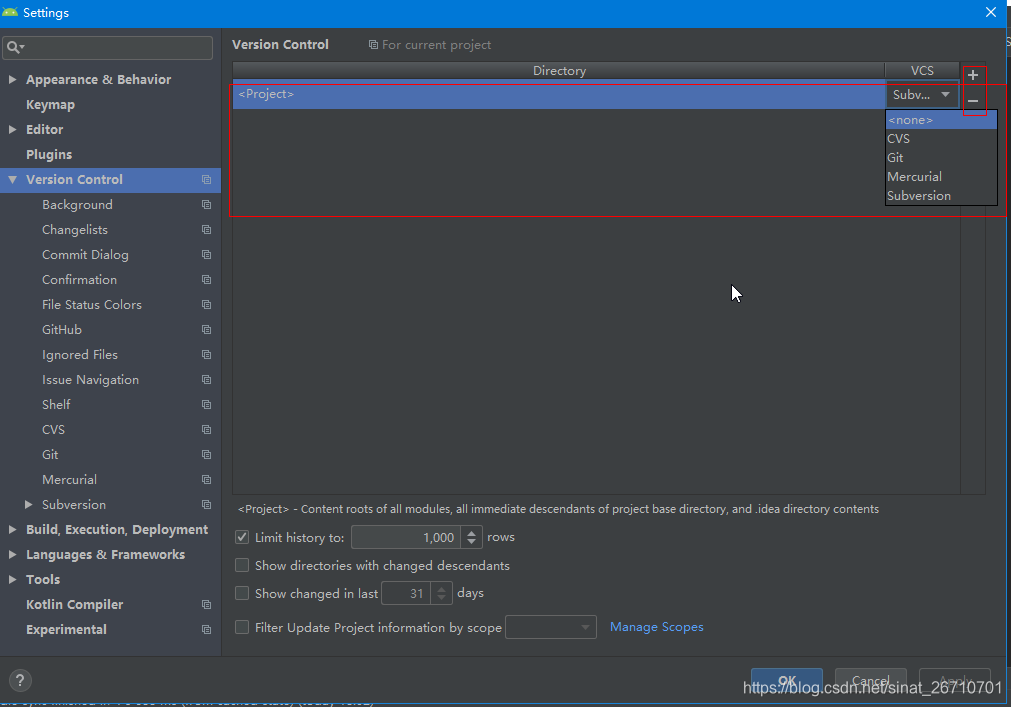Open the VCS dropdown for Project row
Viewport: 1011px width, 707px height.
pos(922,95)
